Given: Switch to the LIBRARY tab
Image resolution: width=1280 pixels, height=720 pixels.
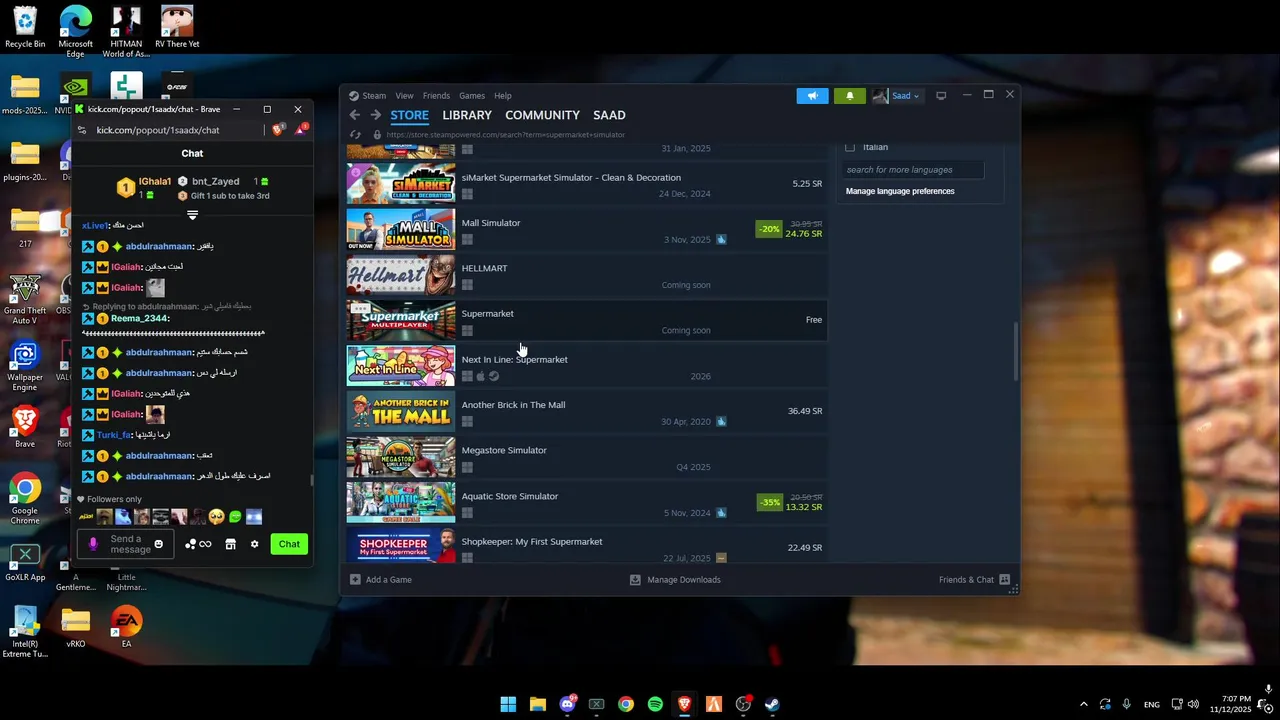Looking at the screenshot, I should coord(467,115).
